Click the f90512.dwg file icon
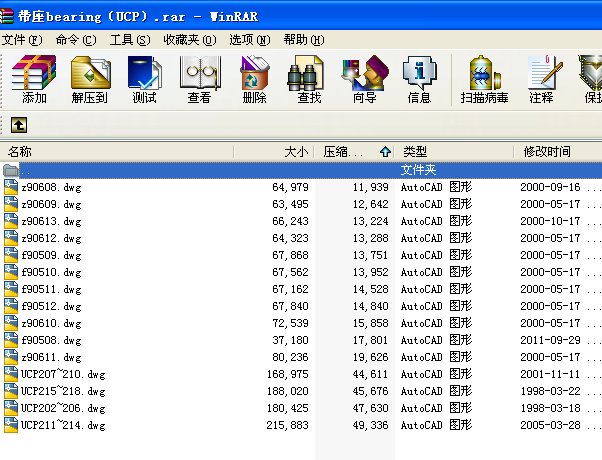Screen dimensions: 602x460 [x=11, y=306]
